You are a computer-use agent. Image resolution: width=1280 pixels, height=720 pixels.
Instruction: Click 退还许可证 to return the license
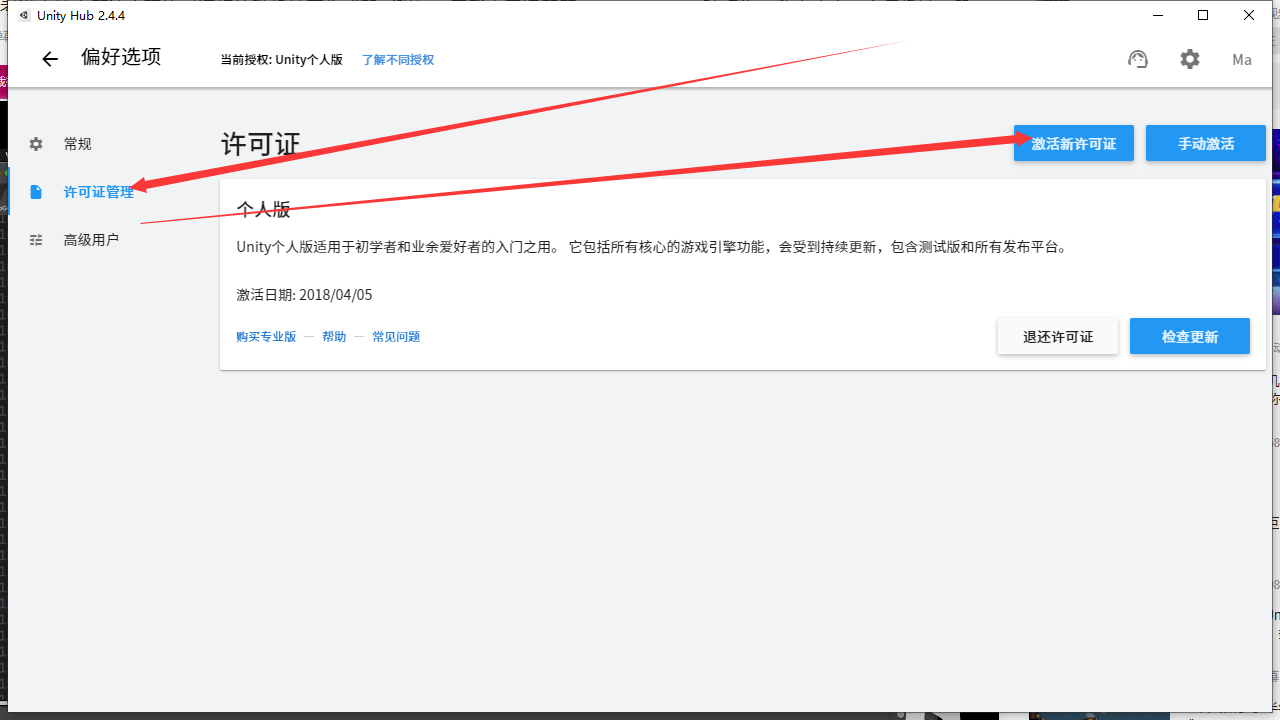(x=1057, y=336)
